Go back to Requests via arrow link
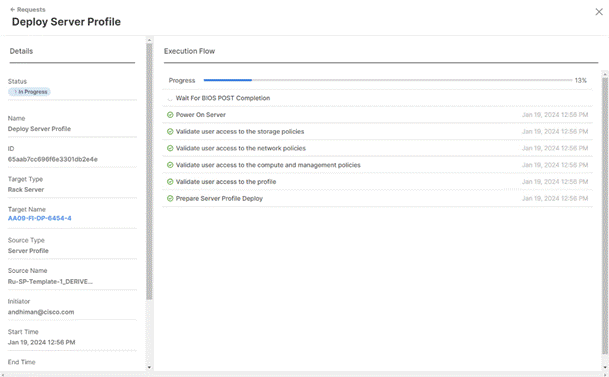609x377 pixels. point(28,9)
